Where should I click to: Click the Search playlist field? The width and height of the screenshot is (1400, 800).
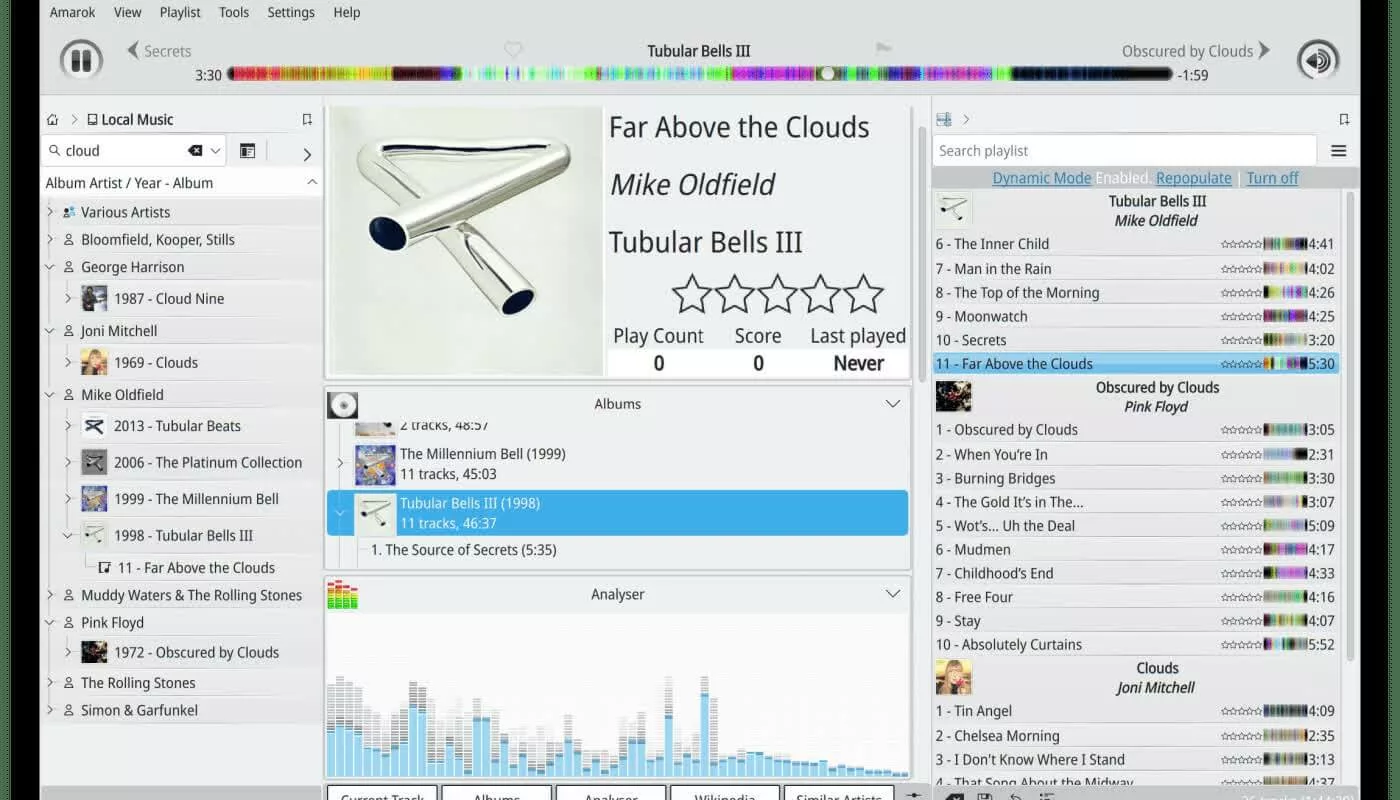click(x=1124, y=151)
